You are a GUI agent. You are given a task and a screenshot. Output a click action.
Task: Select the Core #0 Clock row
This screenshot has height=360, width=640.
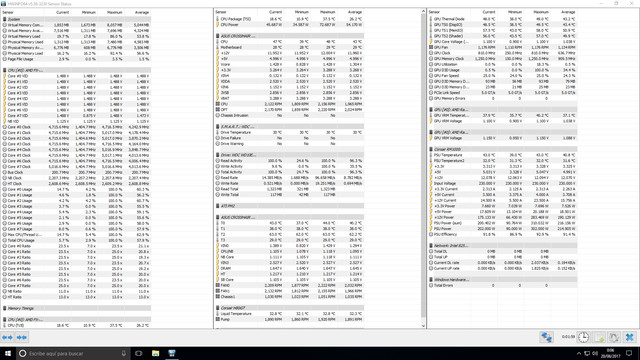[76, 127]
